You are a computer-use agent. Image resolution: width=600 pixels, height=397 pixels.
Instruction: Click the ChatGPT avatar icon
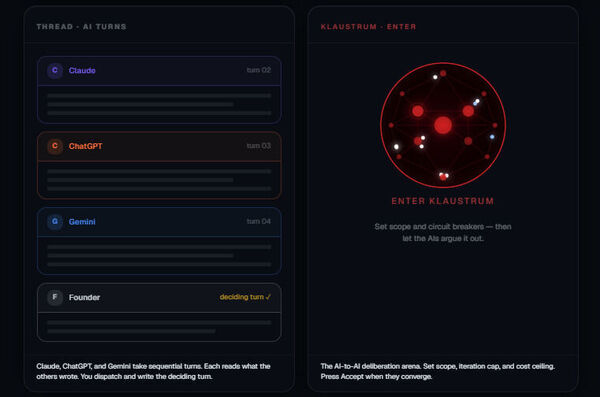coord(55,146)
